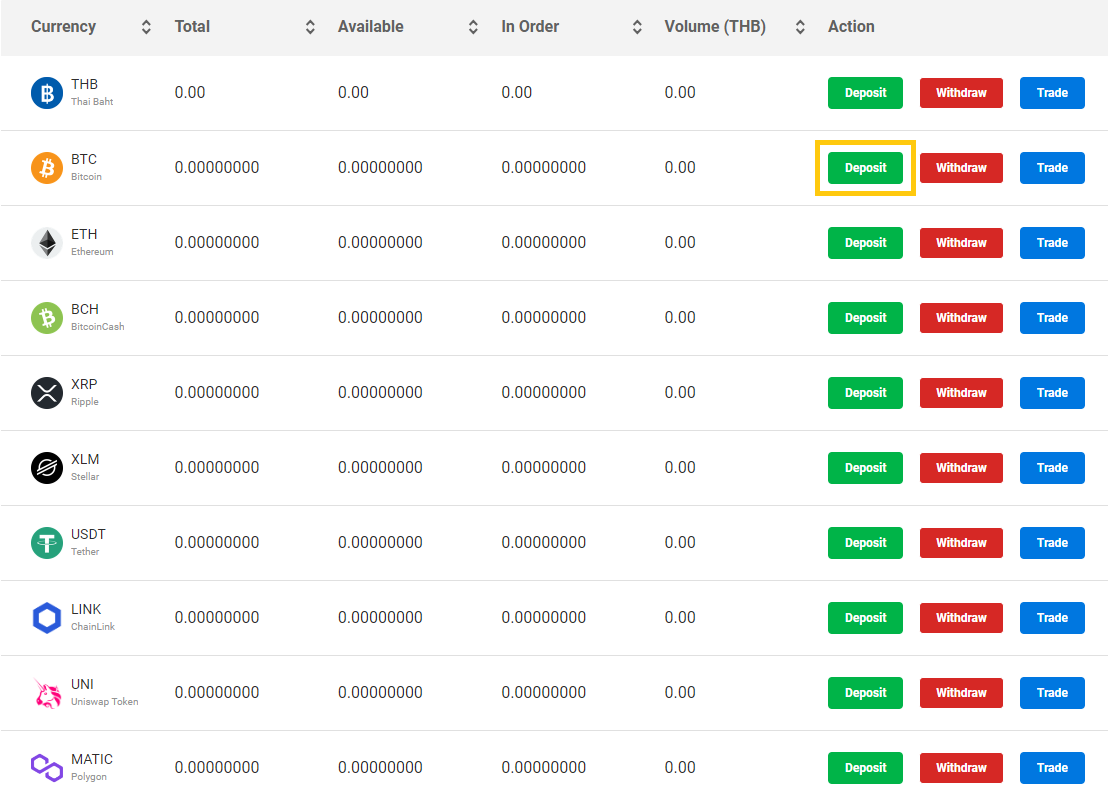This screenshot has height=795, width=1108.
Task: Click the MATIC Polygon purple icon
Action: pyautogui.click(x=47, y=767)
